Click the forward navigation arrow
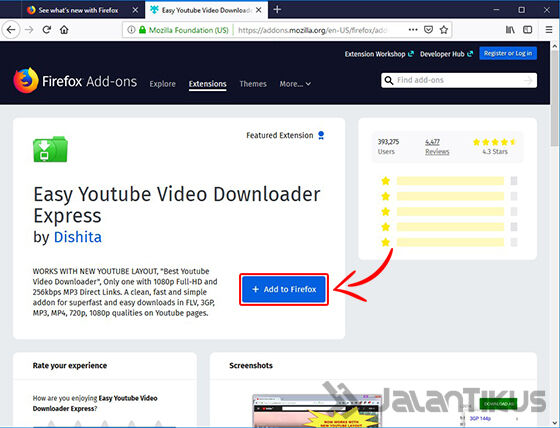 pos(30,30)
